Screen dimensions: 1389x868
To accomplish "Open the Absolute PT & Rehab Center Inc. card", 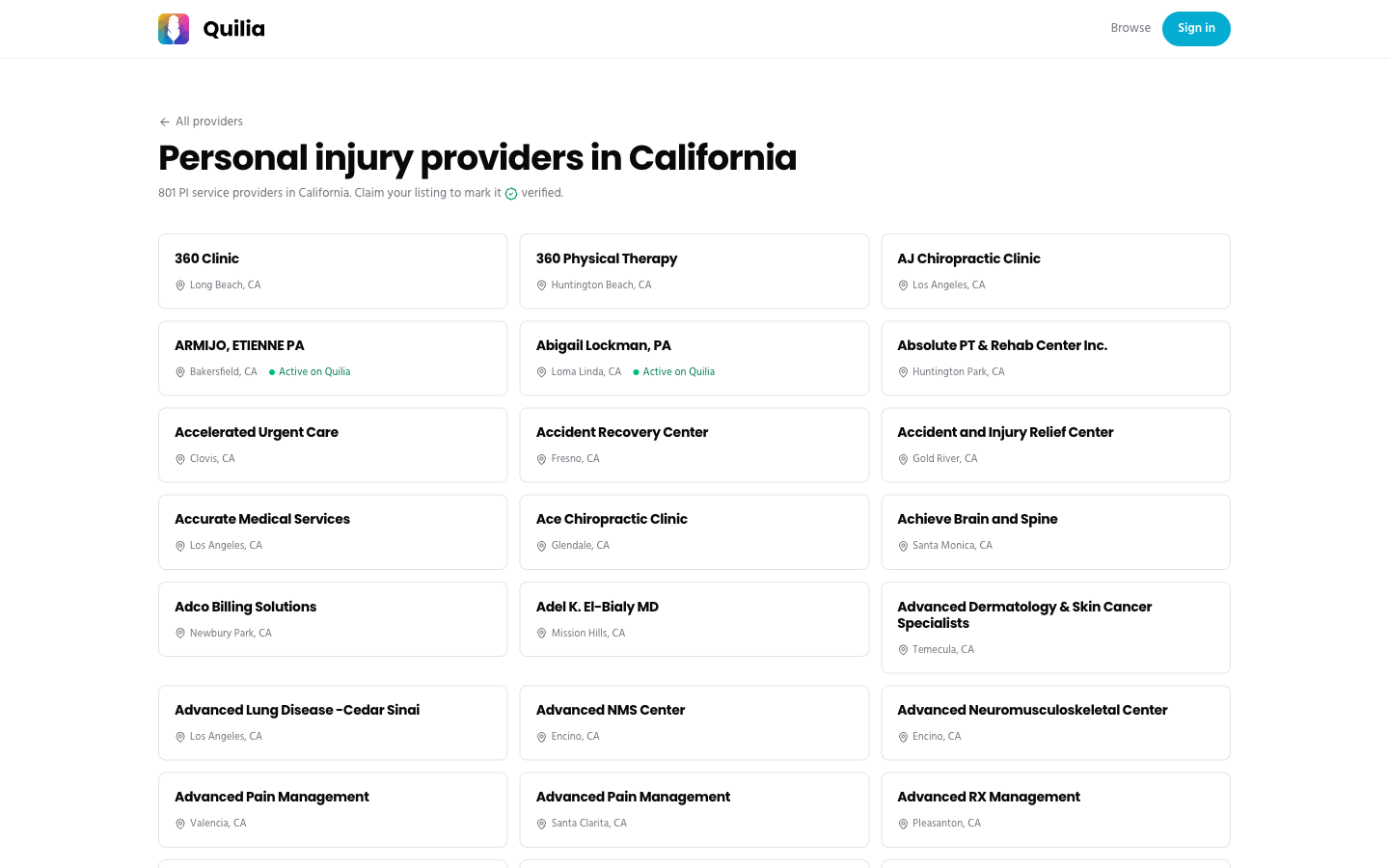I will click(1055, 358).
